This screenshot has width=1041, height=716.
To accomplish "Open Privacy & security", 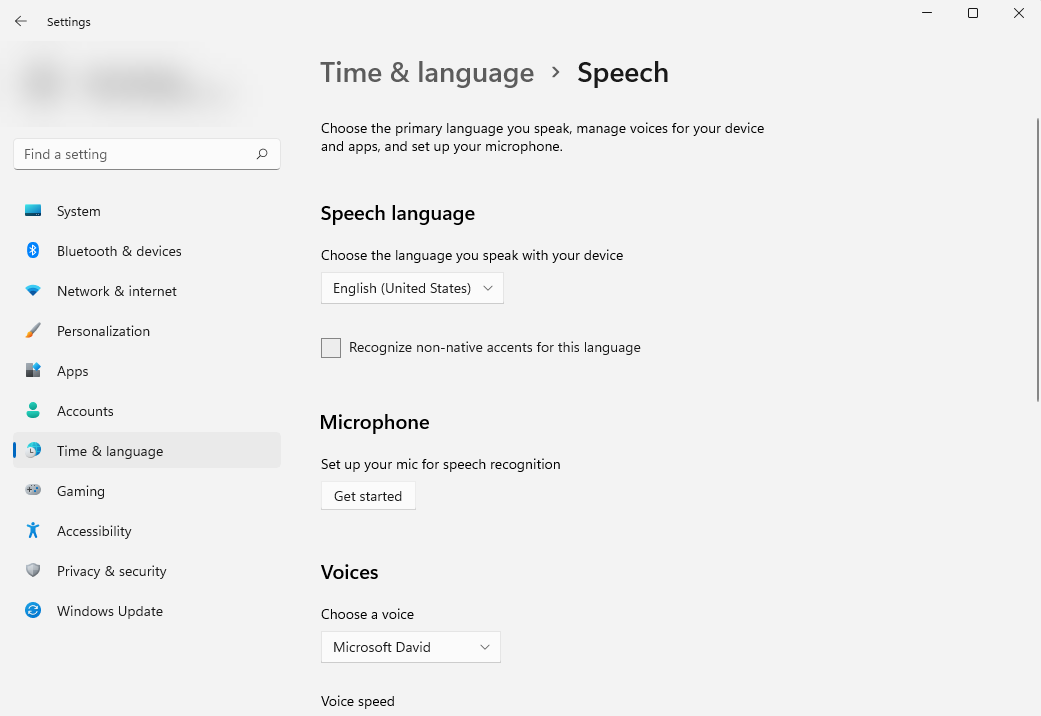I will tap(147, 571).
